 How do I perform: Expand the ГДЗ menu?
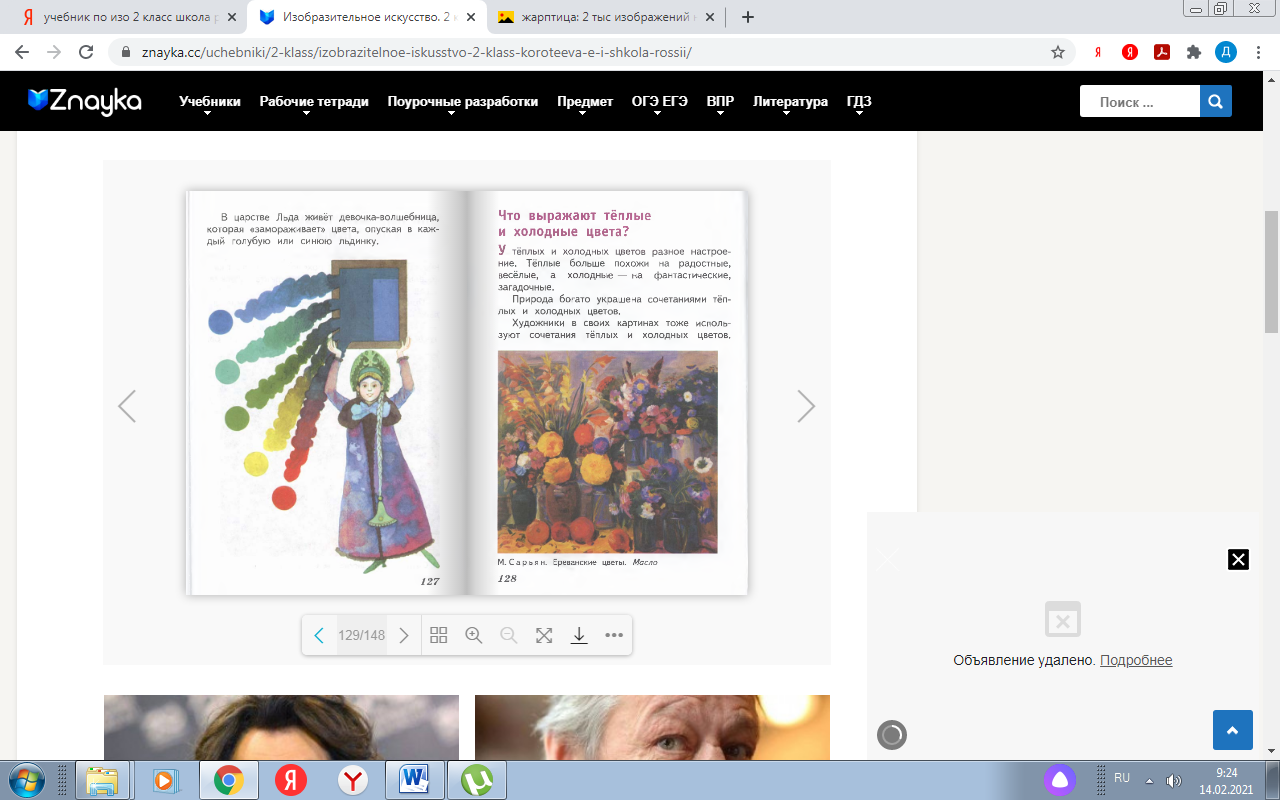pos(859,102)
